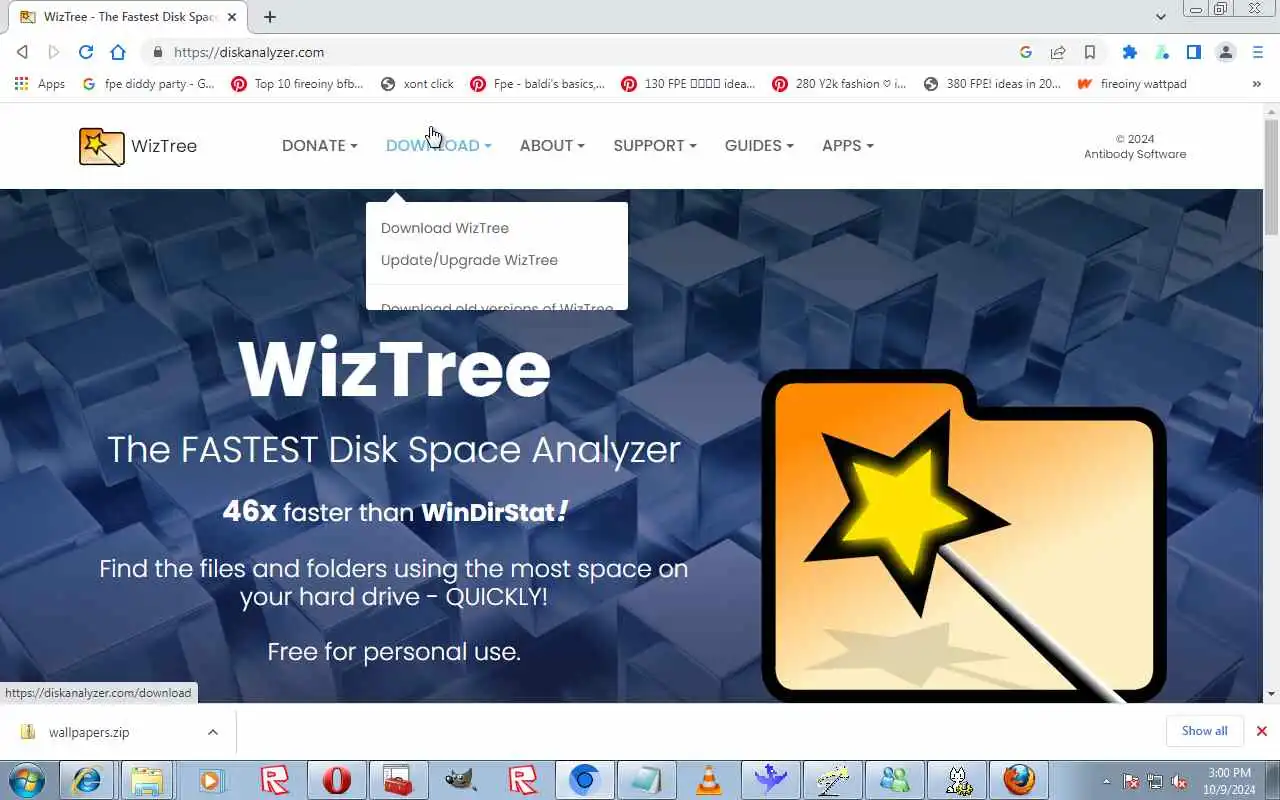1280x800 pixels.
Task: Click Show all downloads button
Action: coord(1204,731)
